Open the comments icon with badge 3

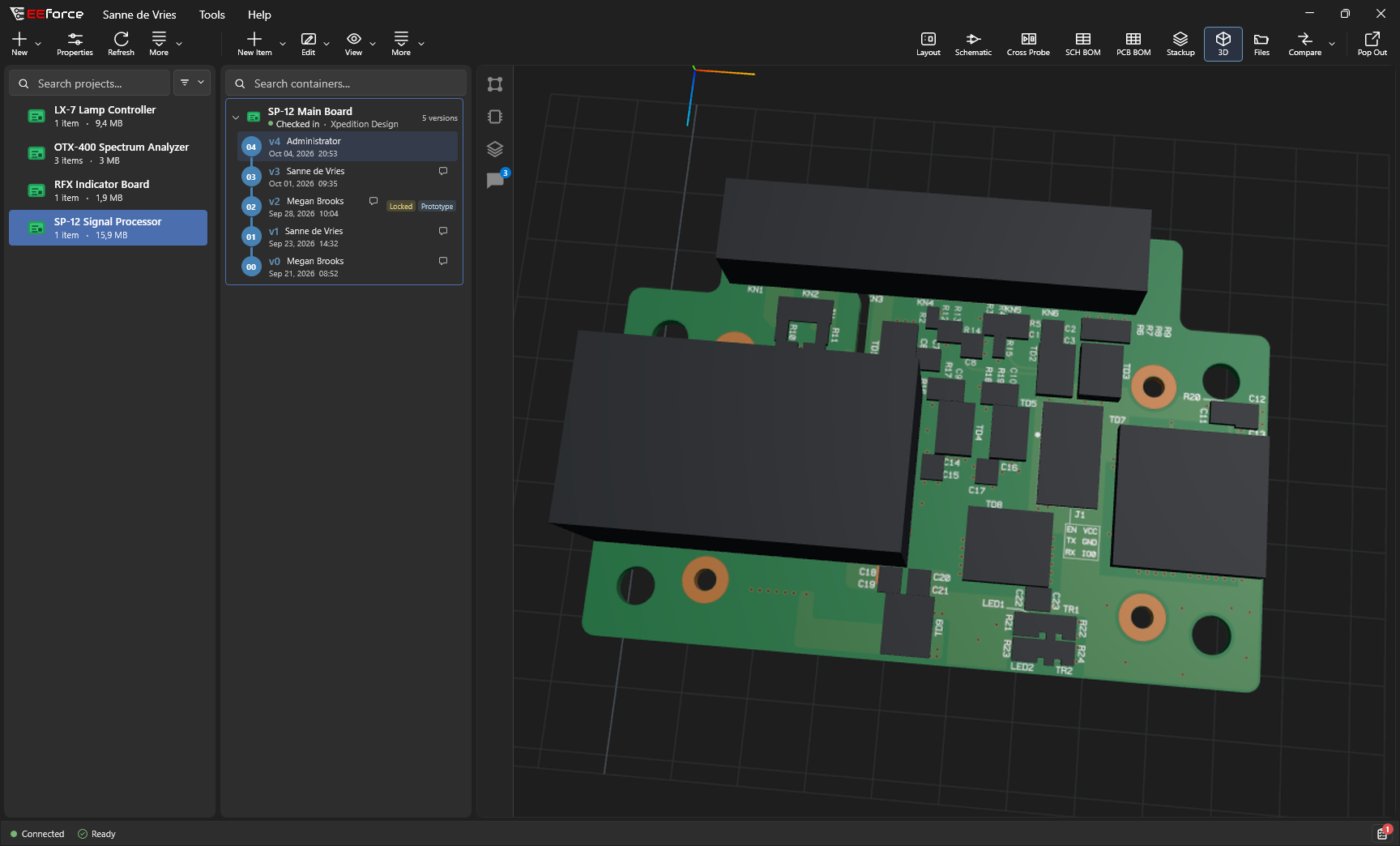[497, 179]
